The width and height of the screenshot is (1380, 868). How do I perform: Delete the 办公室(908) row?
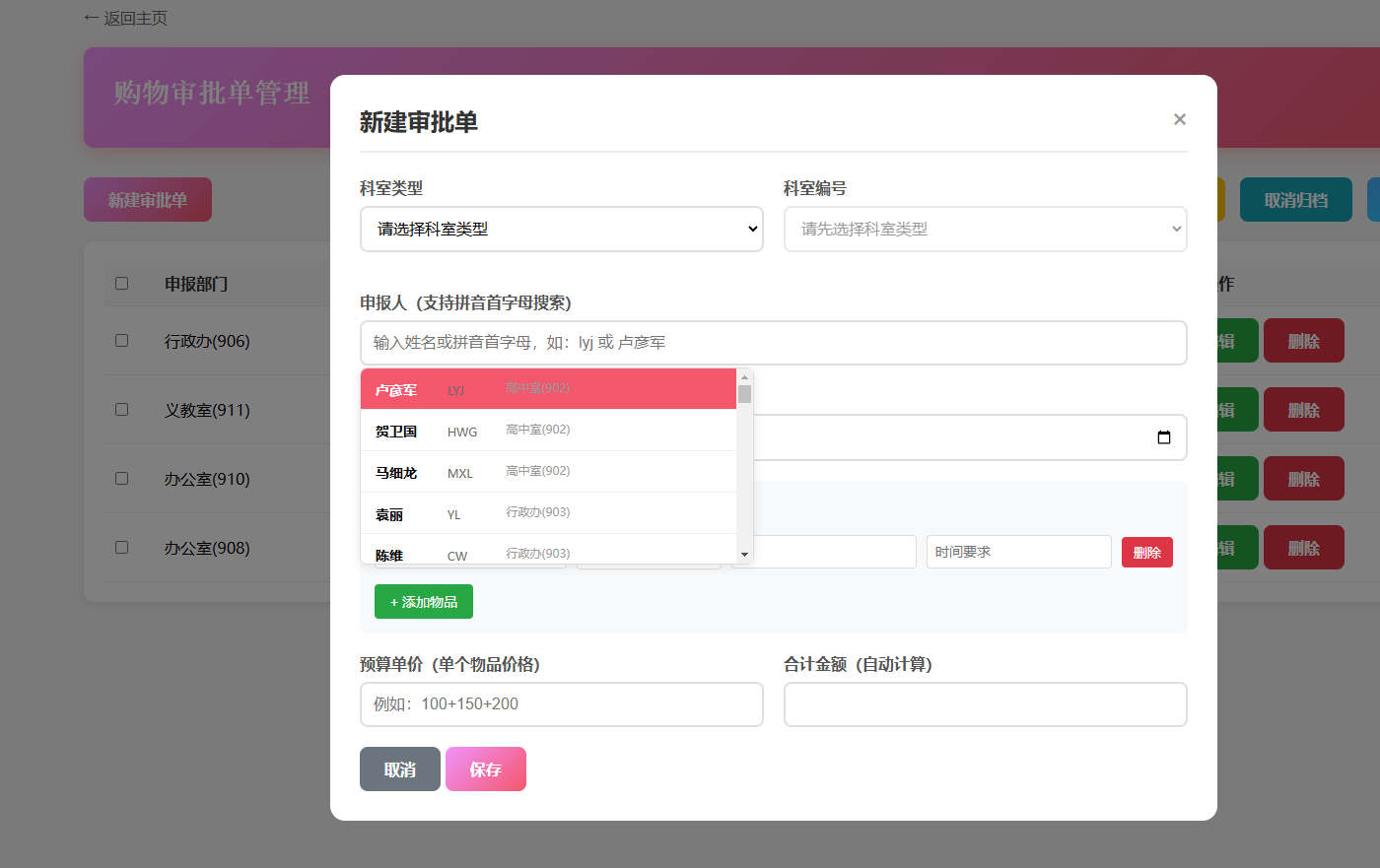(x=1304, y=548)
